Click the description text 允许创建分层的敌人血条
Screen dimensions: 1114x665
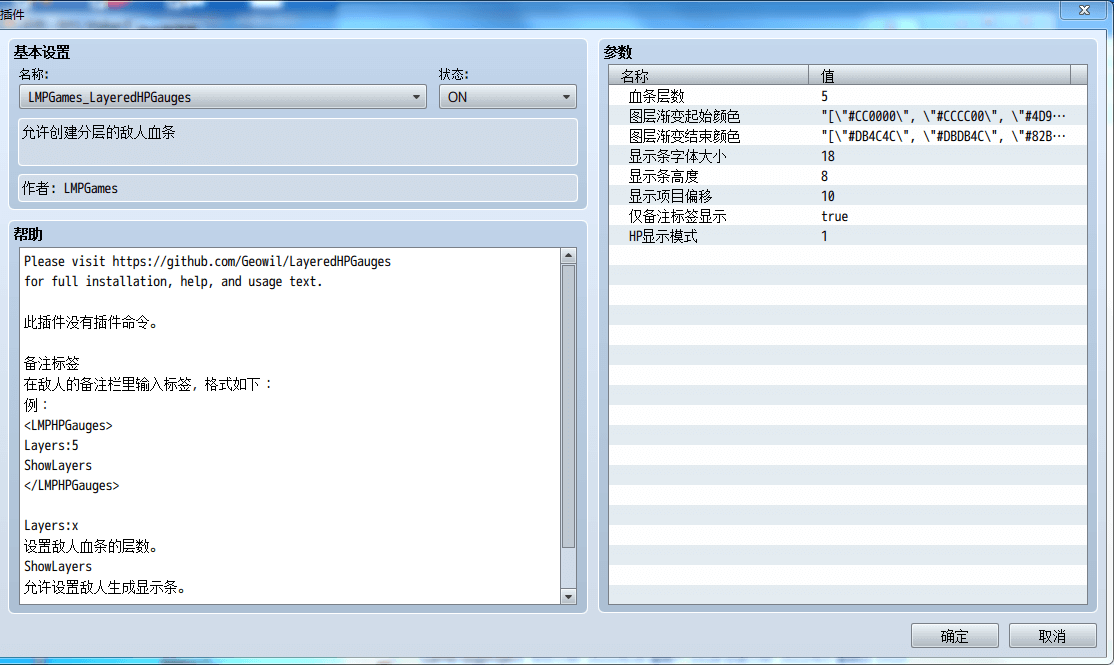click(98, 132)
